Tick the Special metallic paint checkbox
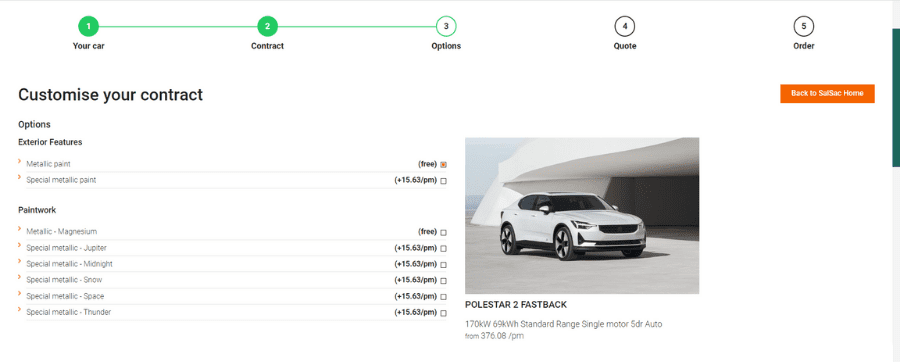Screen dimensions: 900x362 (x=444, y=181)
